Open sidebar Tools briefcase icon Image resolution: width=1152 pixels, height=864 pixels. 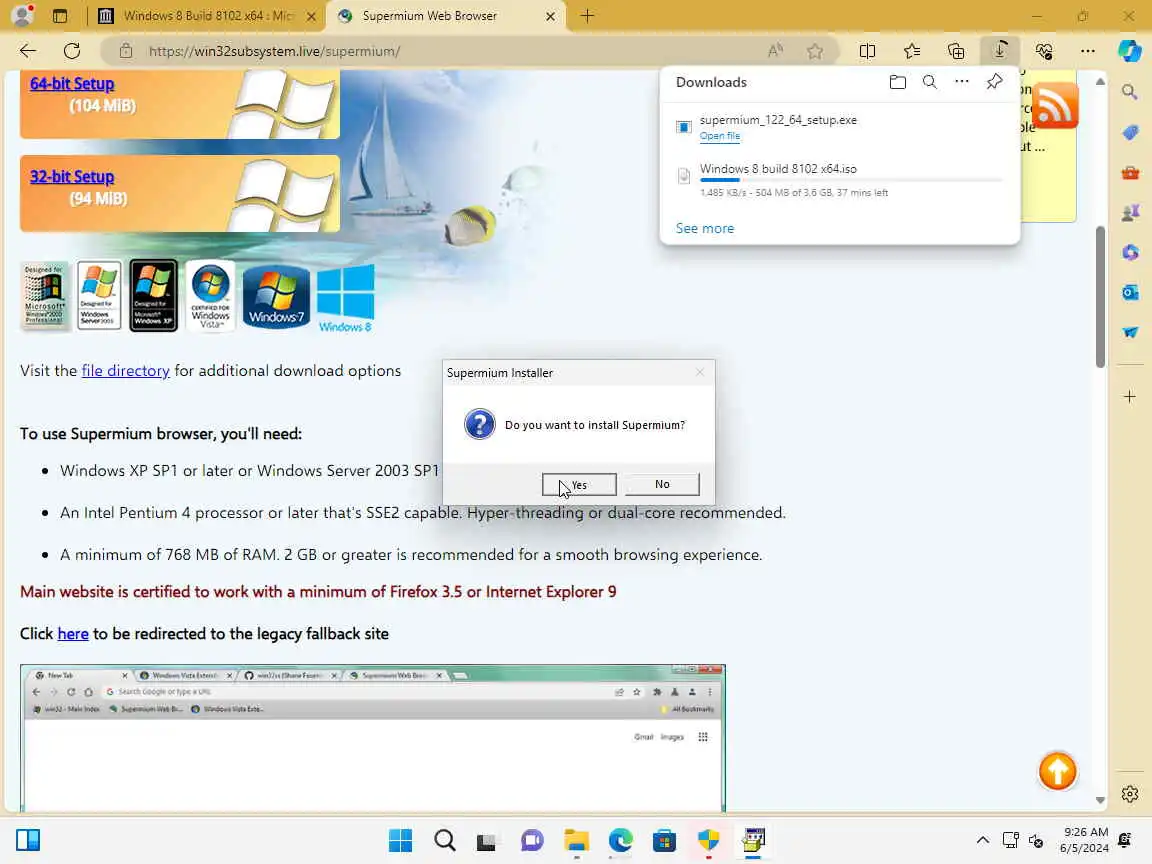[x=1130, y=173]
